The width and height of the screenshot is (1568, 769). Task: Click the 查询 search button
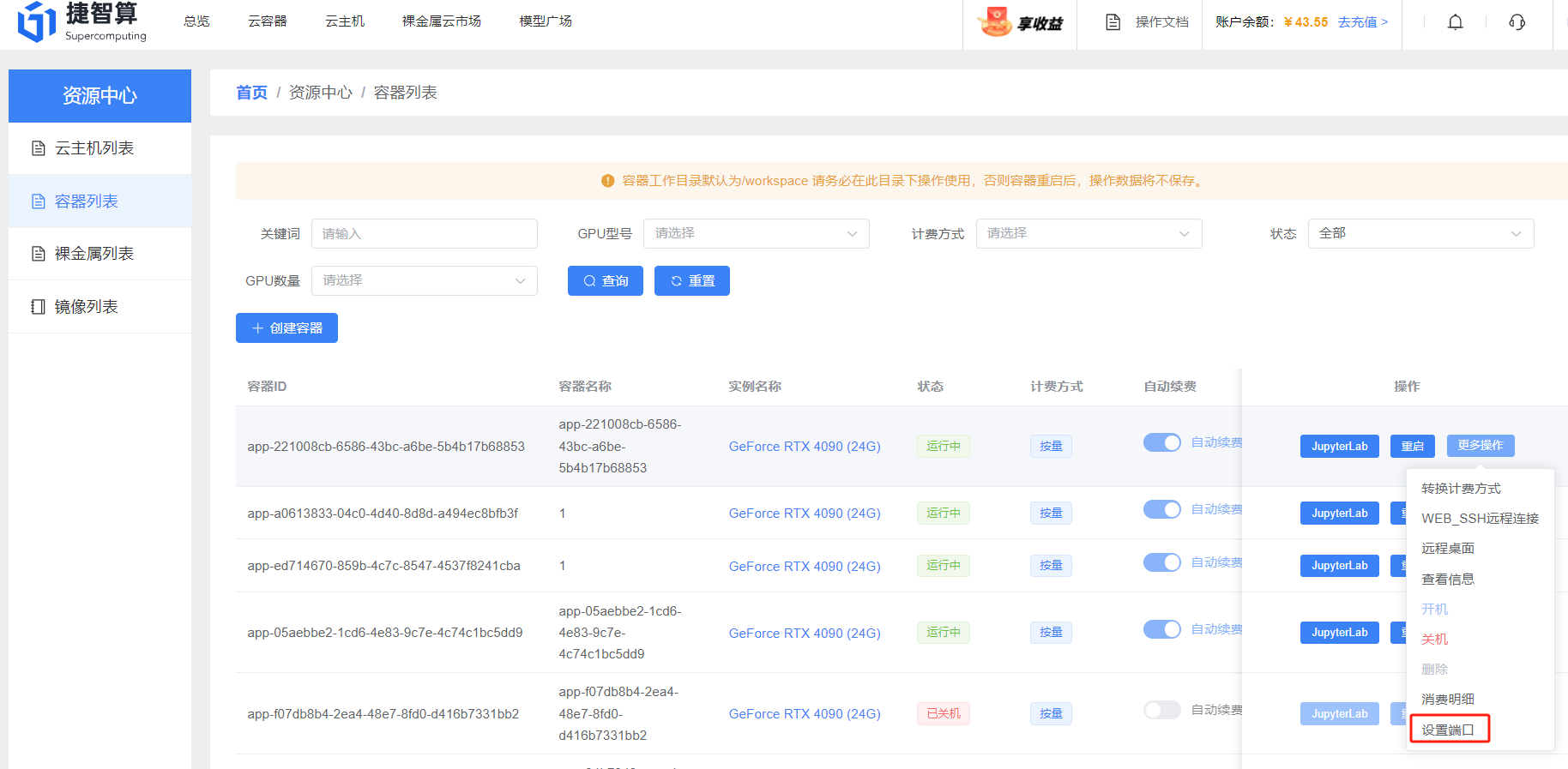(x=606, y=280)
